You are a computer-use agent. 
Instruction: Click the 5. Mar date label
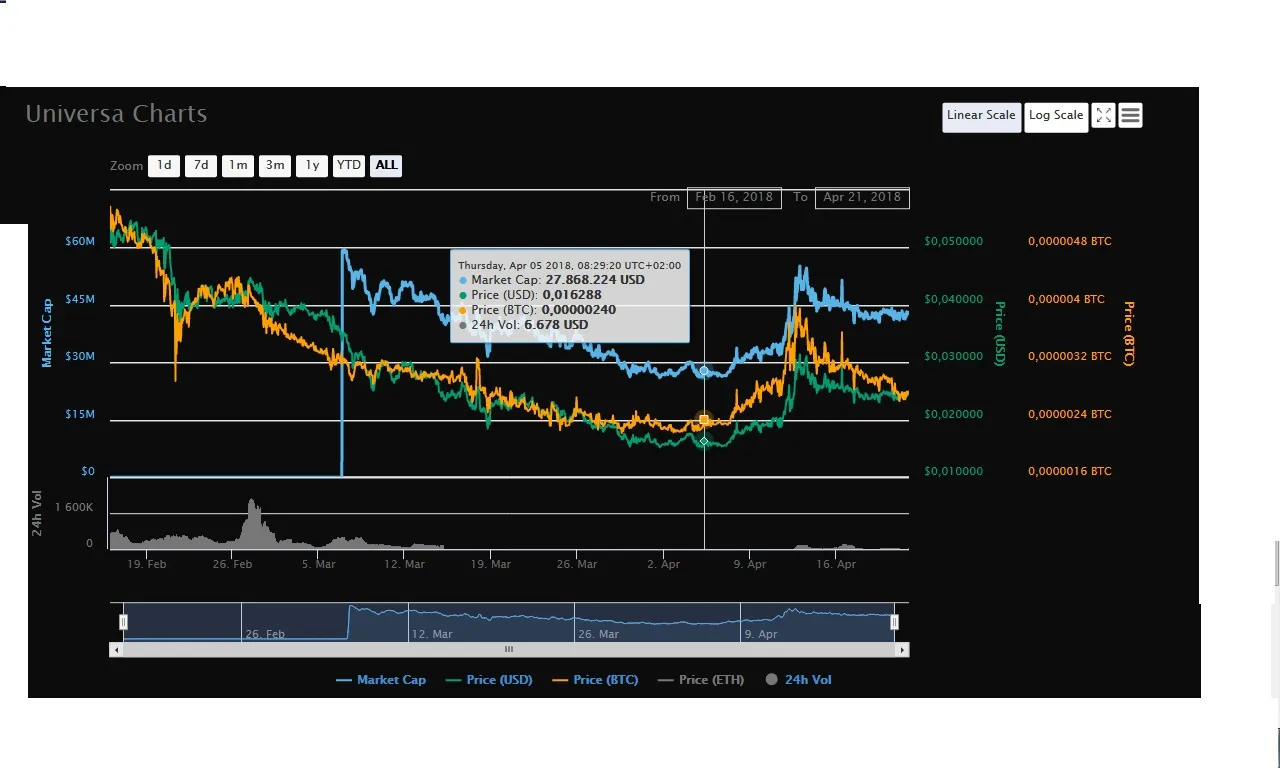coord(318,565)
